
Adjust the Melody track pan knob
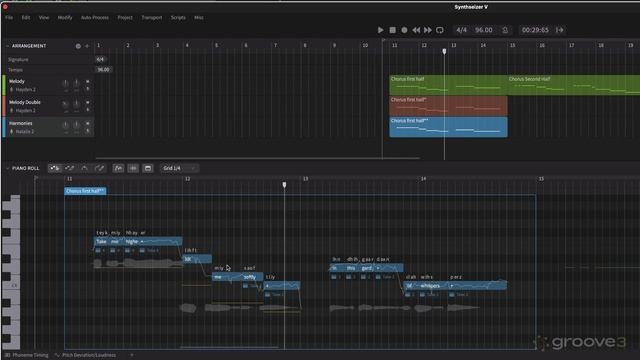tap(76, 83)
